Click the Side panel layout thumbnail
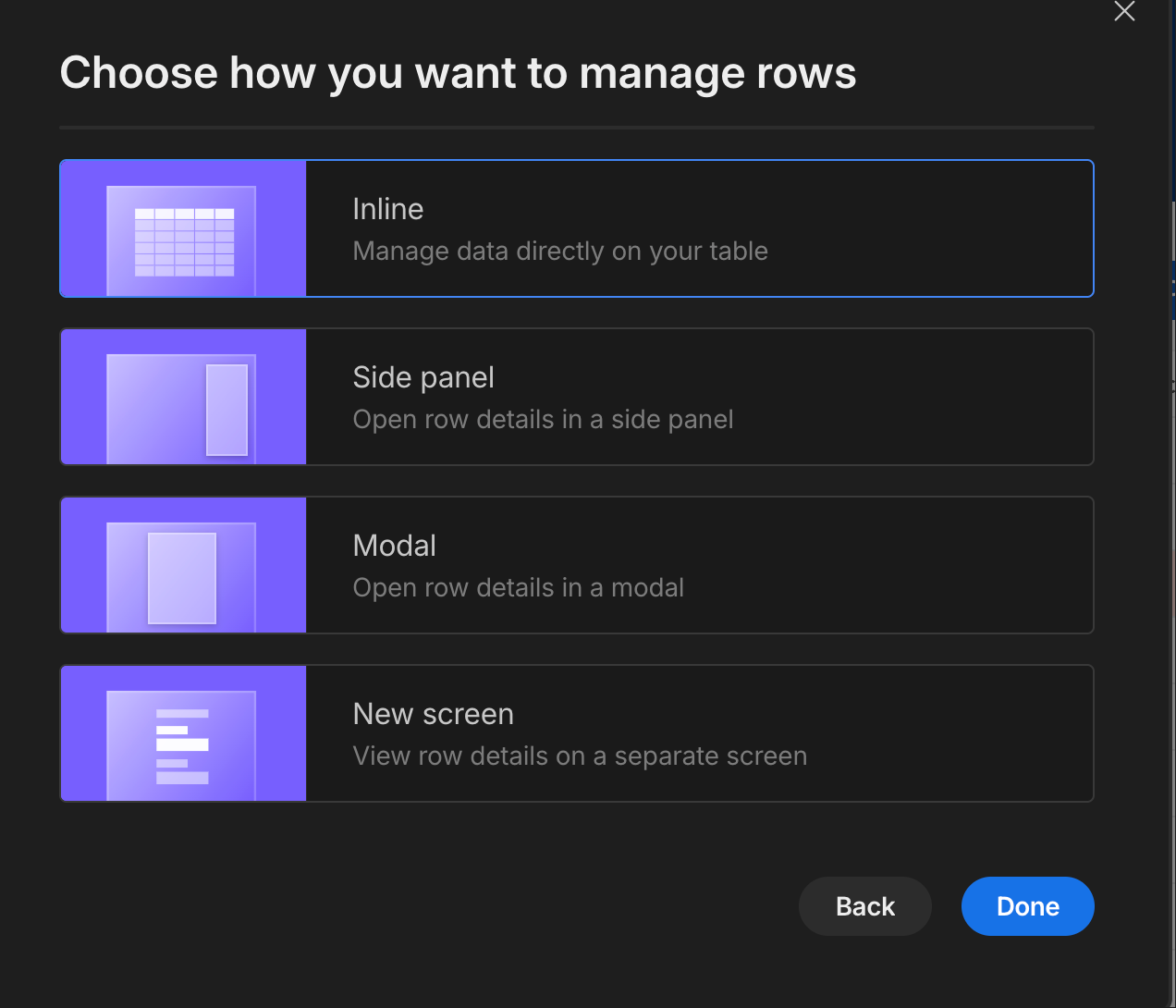Screen dimensions: 1176x1008 point(183,397)
